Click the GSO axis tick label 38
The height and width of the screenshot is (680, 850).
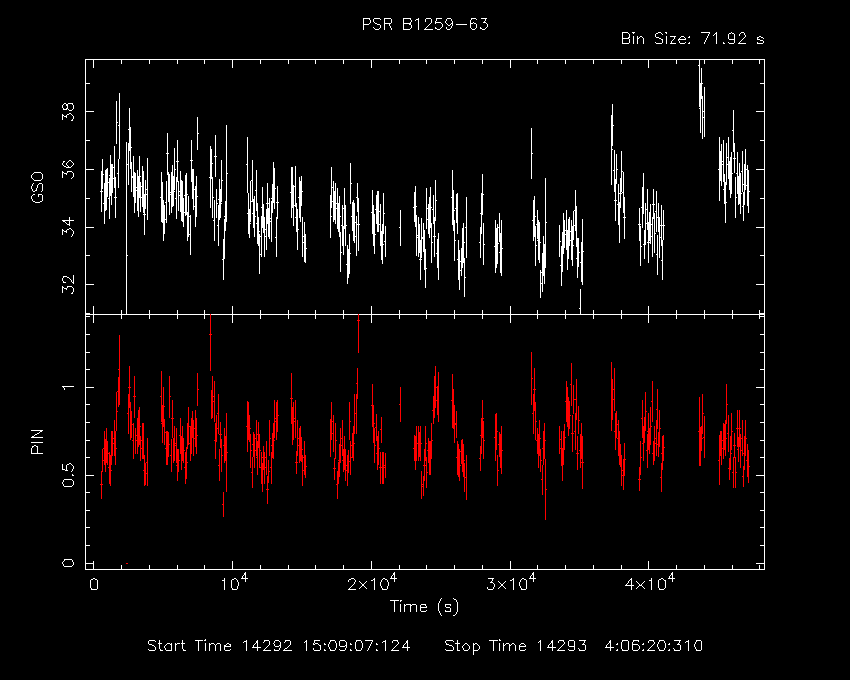pos(68,112)
